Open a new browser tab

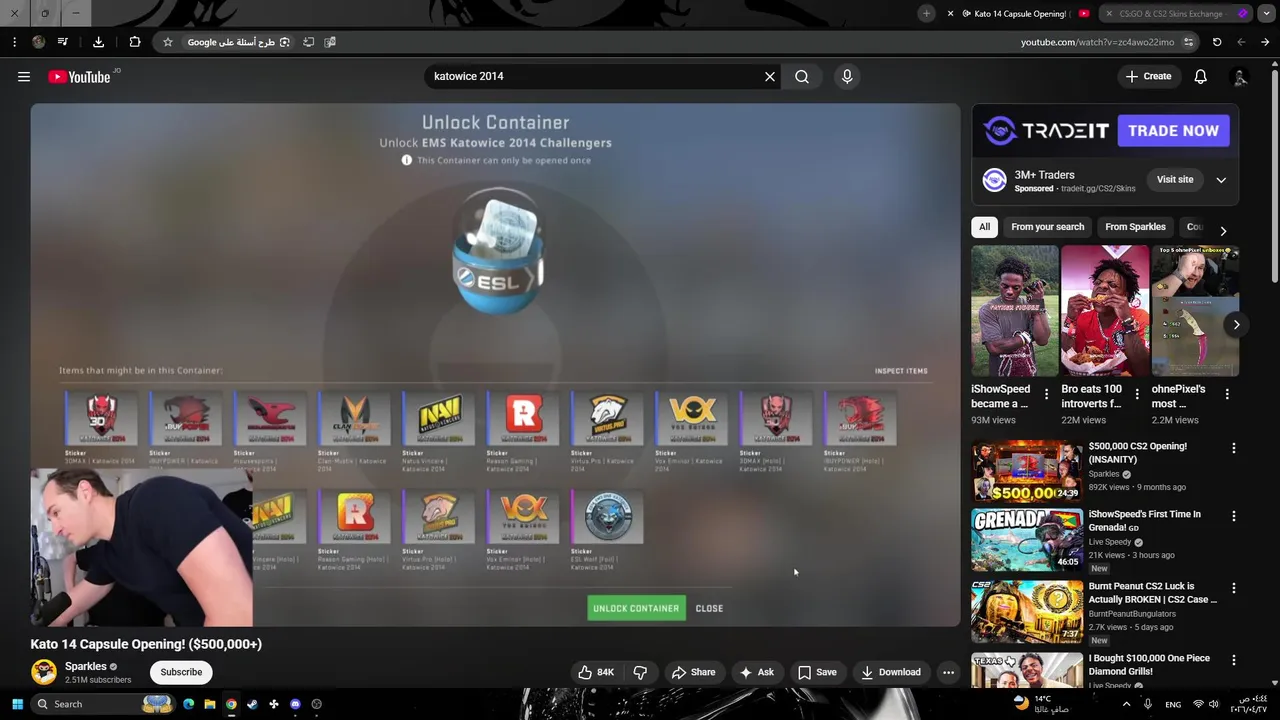[926, 13]
